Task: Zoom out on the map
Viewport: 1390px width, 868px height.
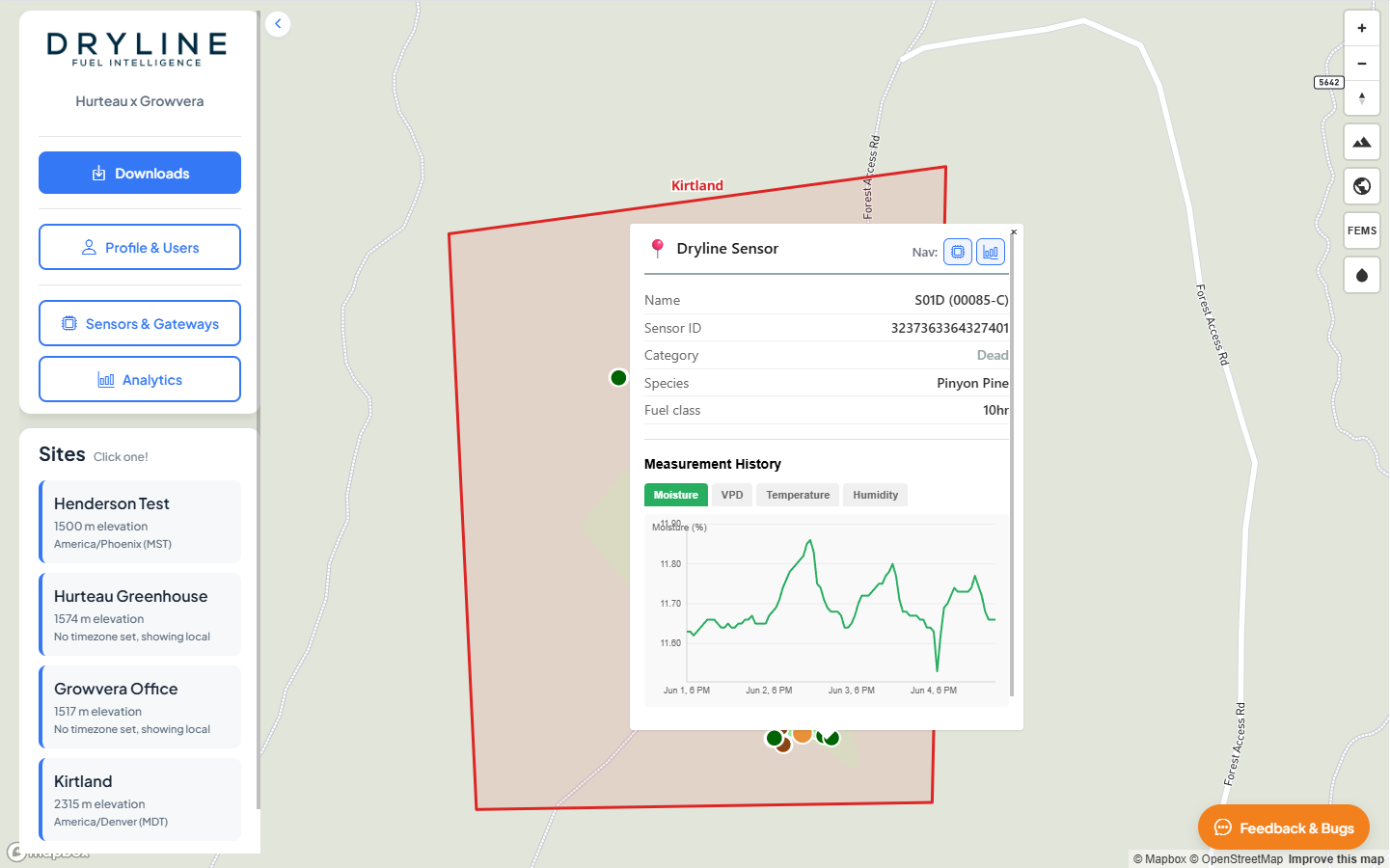Action: pos(1362,63)
